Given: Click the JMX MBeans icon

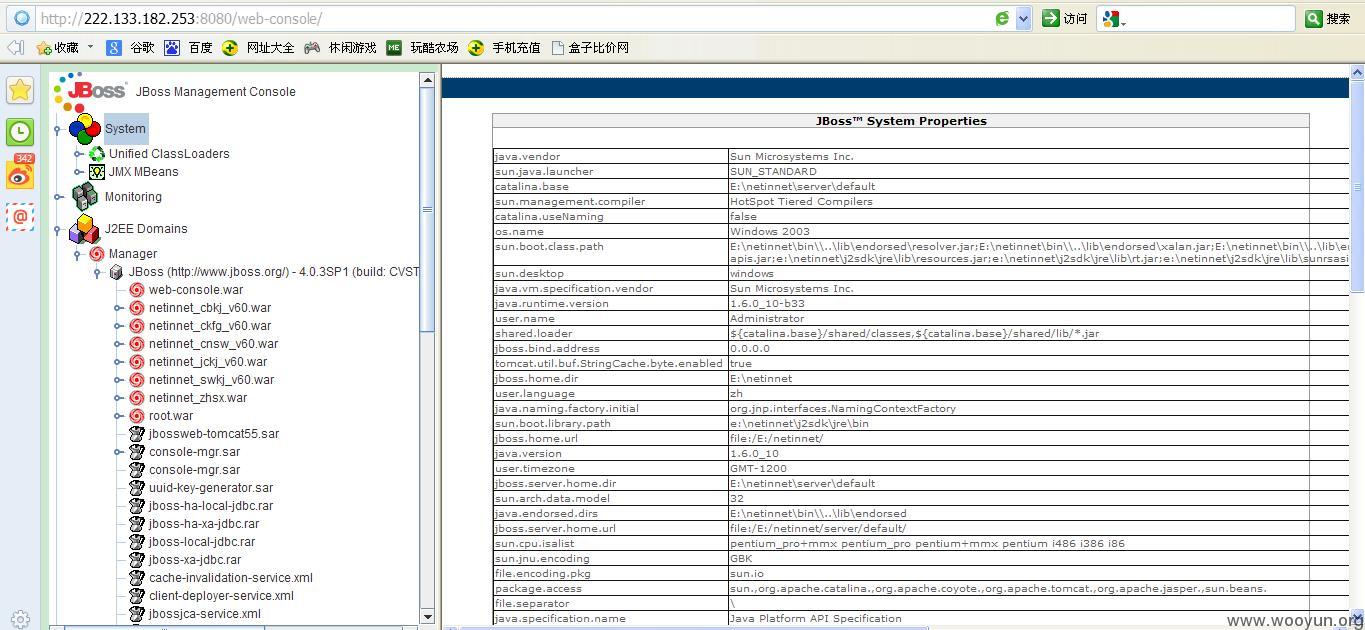Looking at the screenshot, I should click(x=97, y=172).
